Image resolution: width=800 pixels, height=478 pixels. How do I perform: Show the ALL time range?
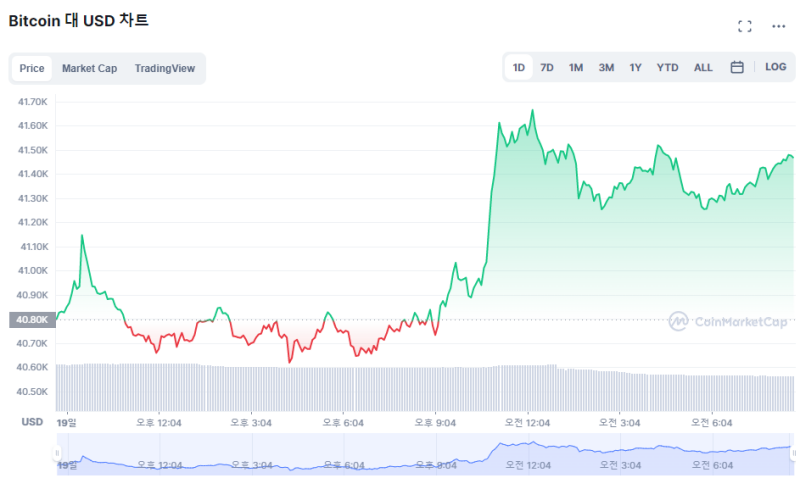703,67
